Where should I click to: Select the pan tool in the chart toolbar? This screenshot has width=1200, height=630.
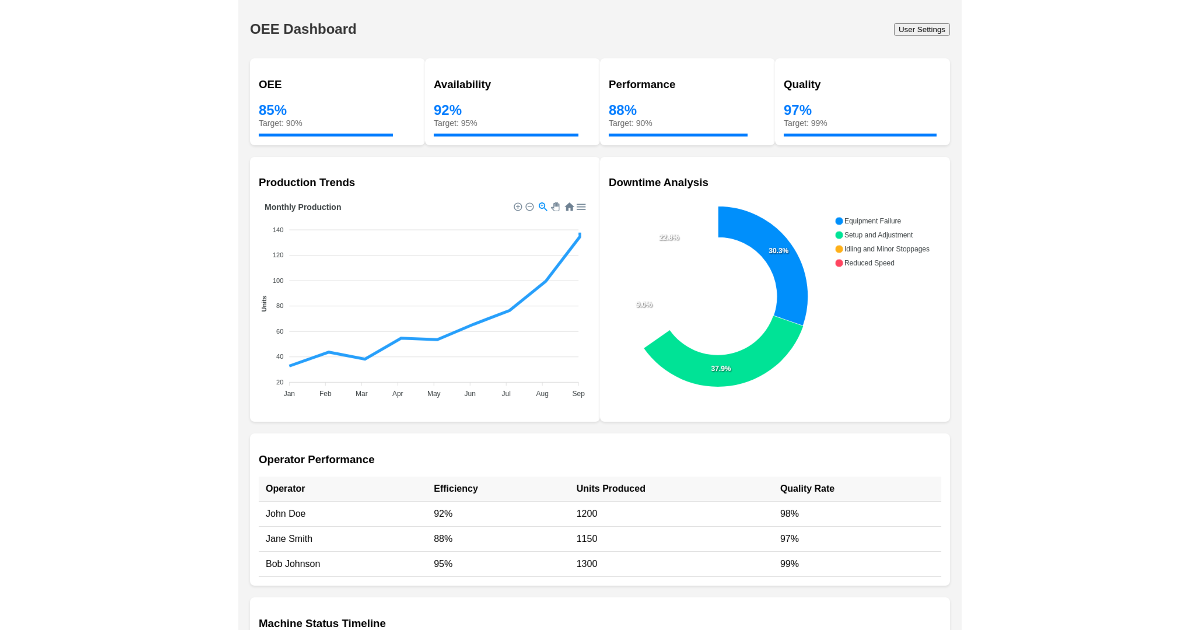556,206
